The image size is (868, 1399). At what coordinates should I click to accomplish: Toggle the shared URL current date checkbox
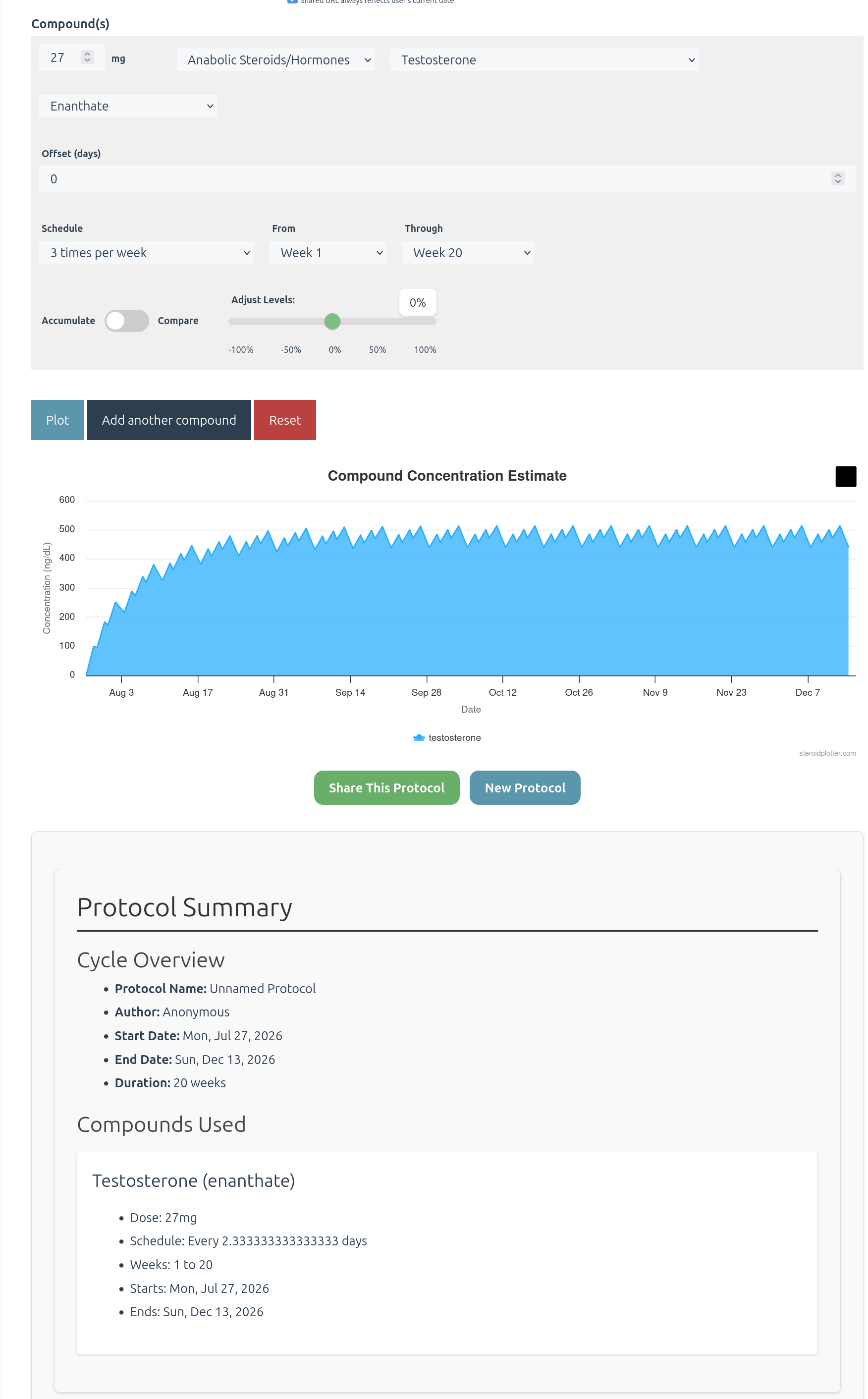pyautogui.click(x=292, y=1)
